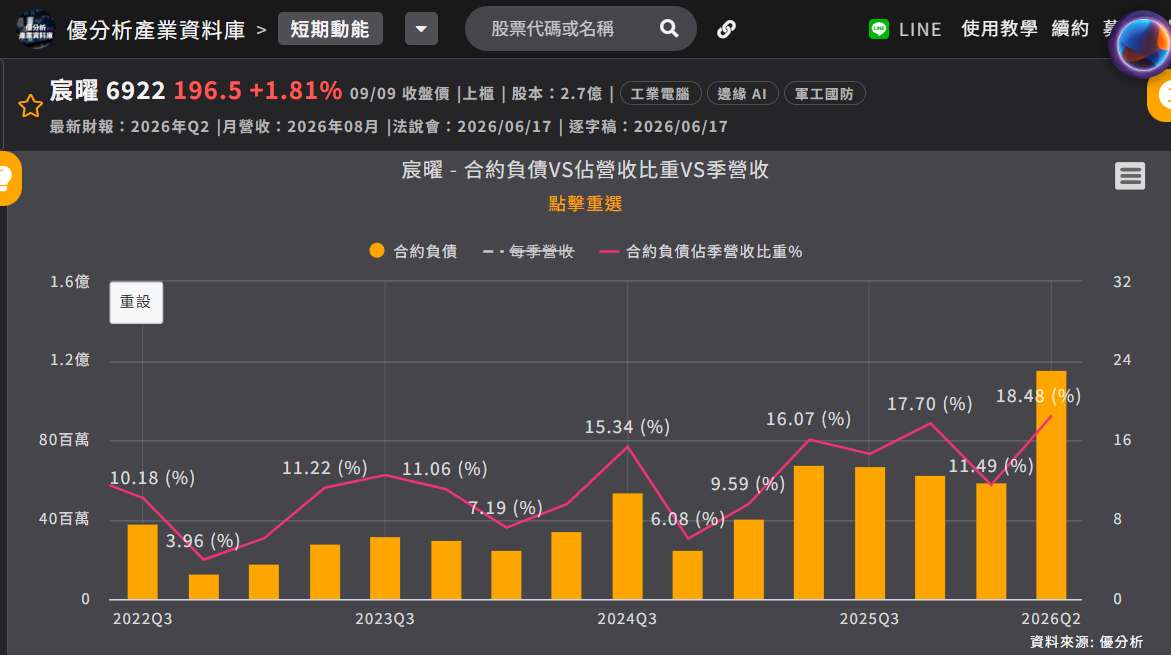Toggle 每季營收 legend series
Screen dimensions: 1171x655
[x=528, y=252]
